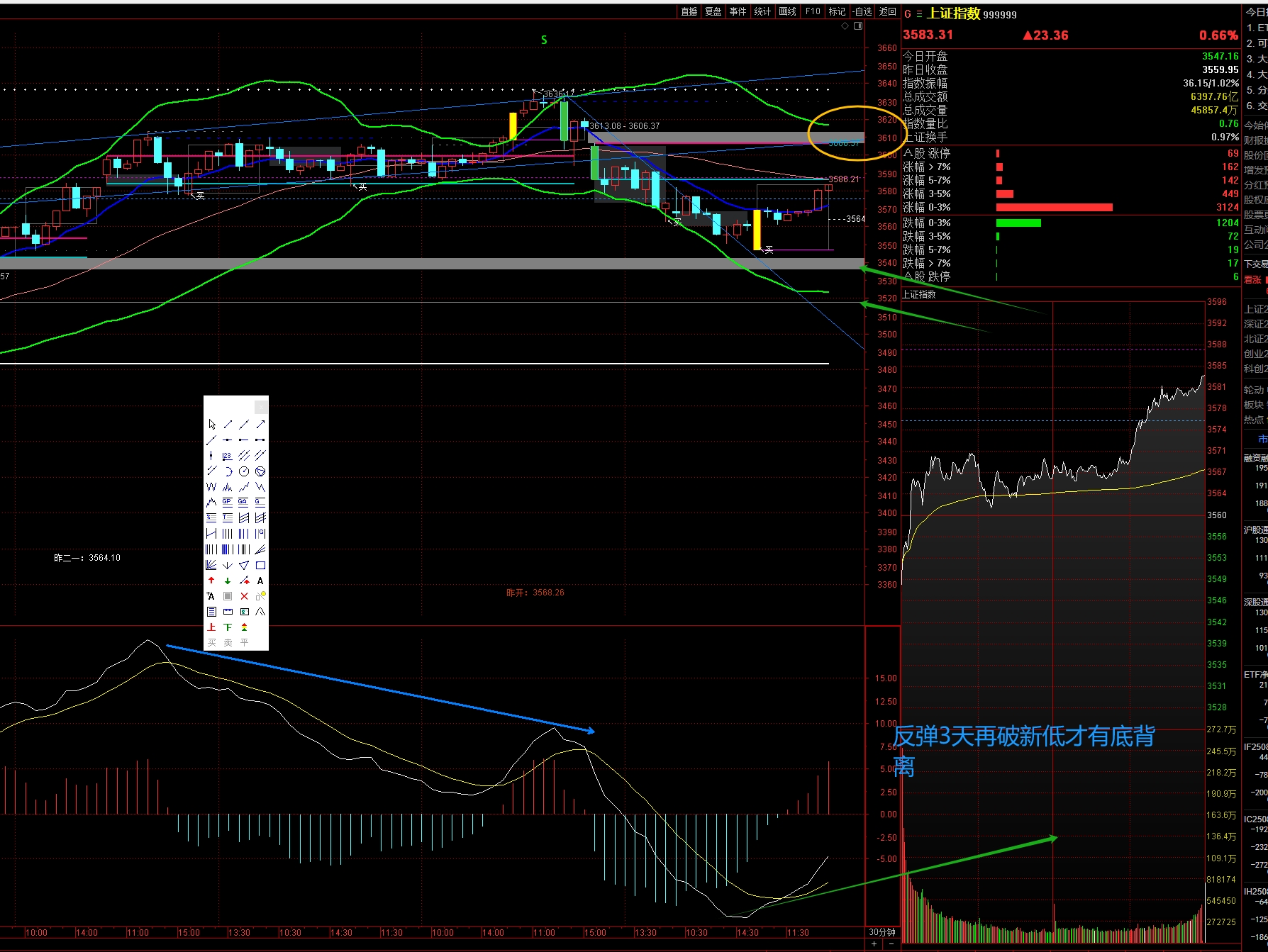Toggle the side panel layout icon
Image resolution: width=1268 pixels, height=952 pixels.
point(858,26)
